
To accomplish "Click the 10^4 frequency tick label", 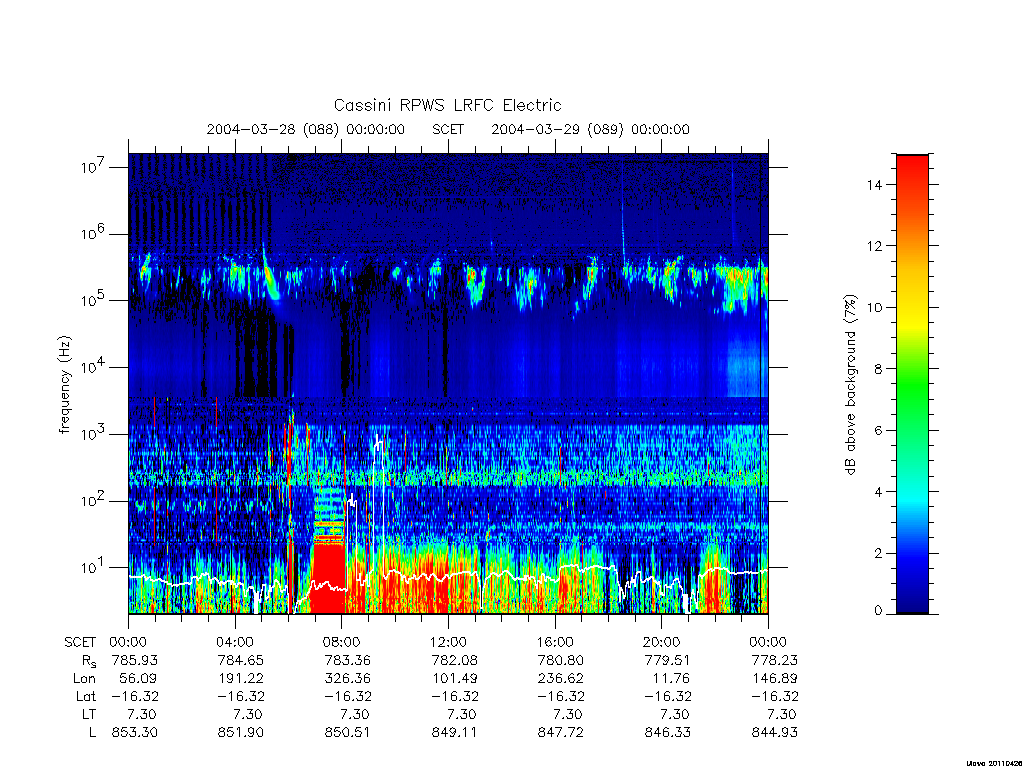I will [x=94, y=367].
